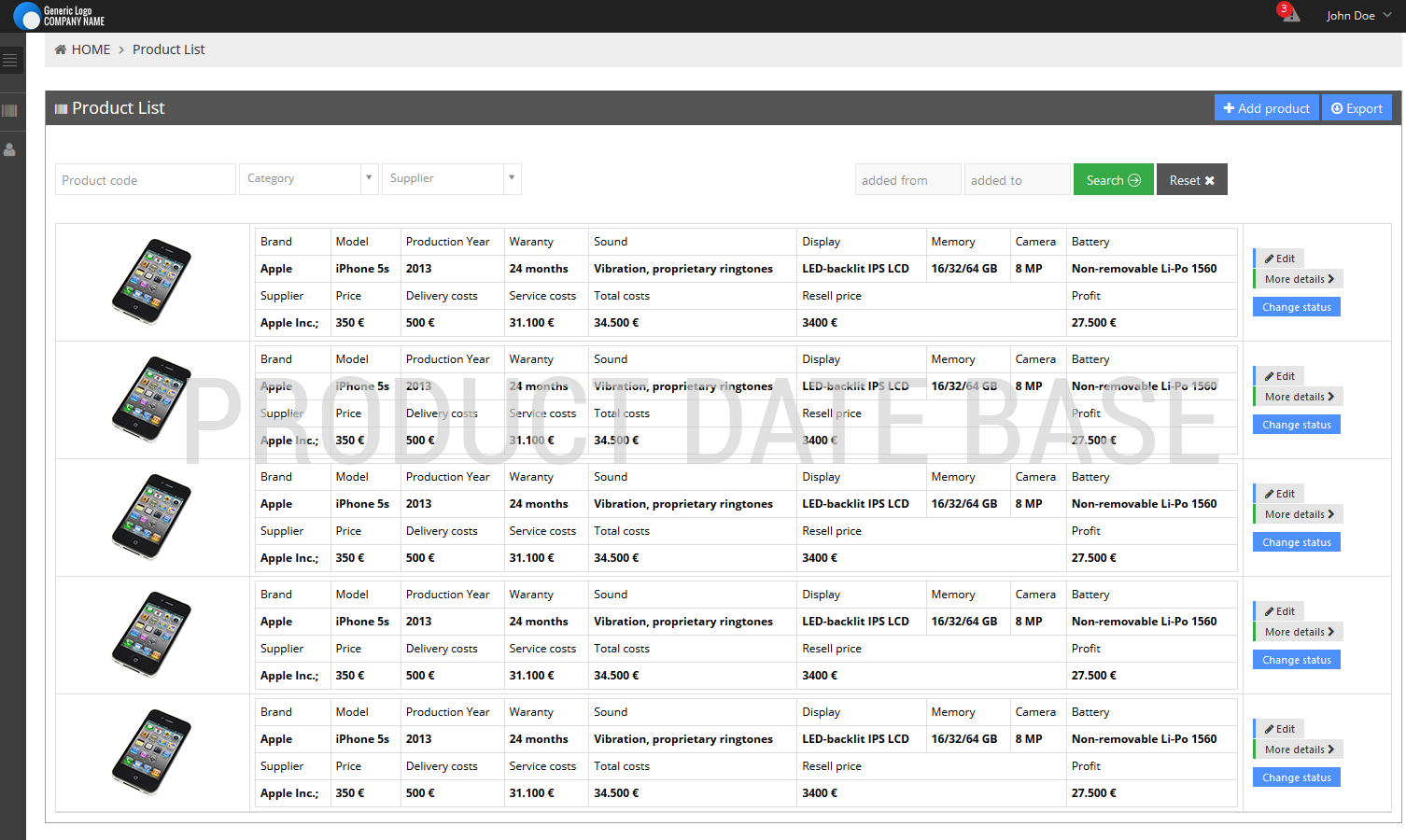Open the John Doe user dropdown
This screenshot has height=840, width=1406.
[1358, 16]
